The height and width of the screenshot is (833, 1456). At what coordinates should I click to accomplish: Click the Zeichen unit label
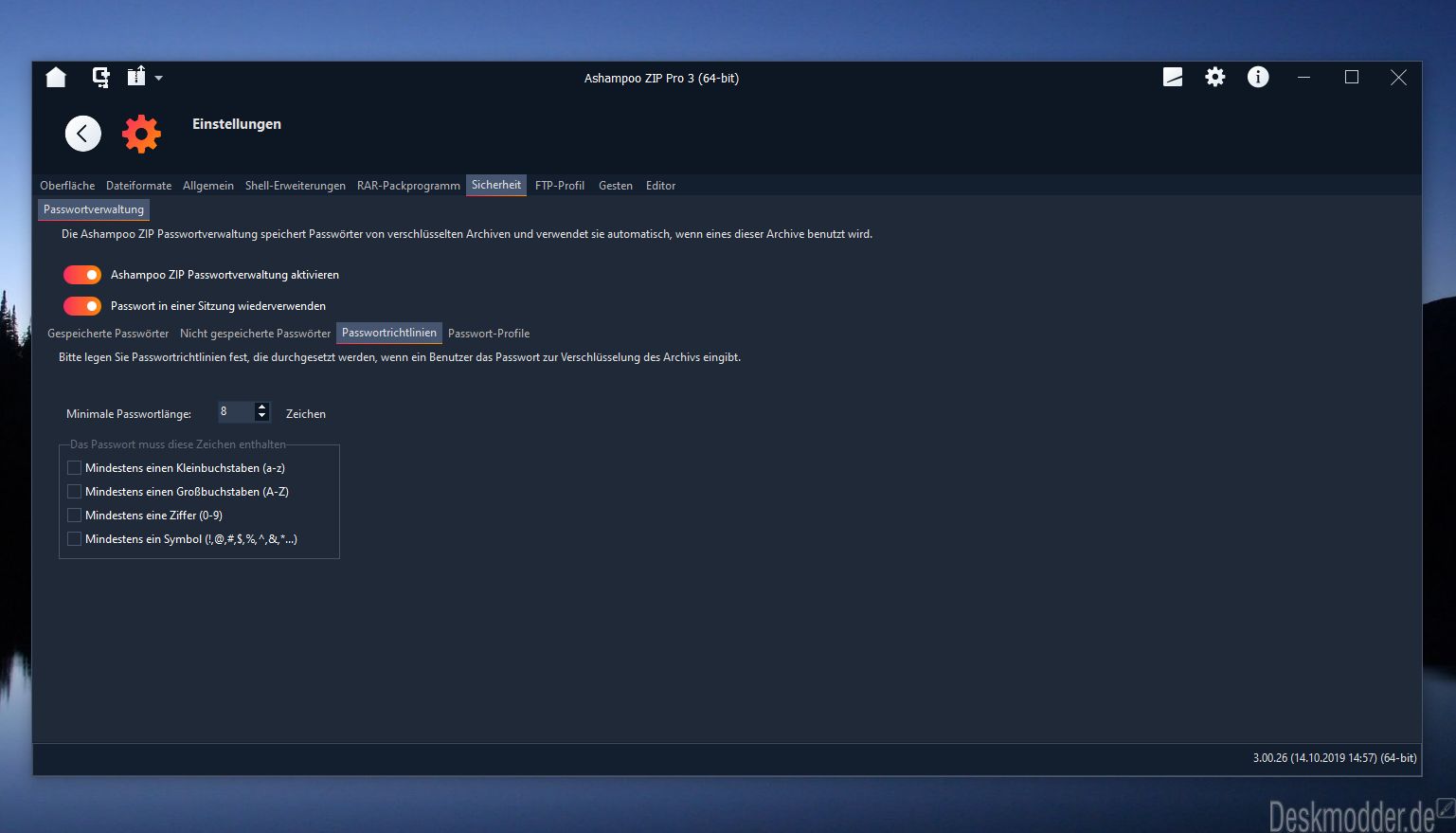(306, 414)
